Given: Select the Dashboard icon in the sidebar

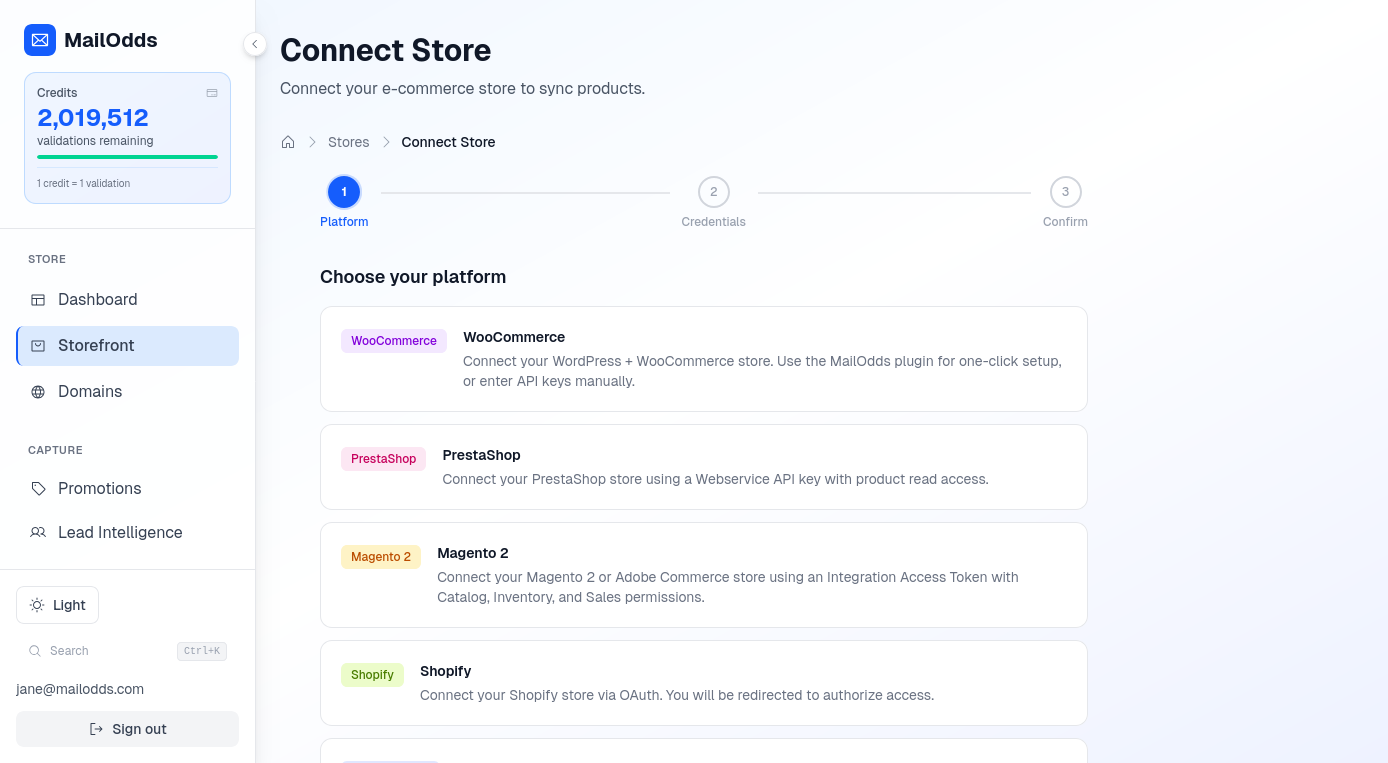Looking at the screenshot, I should 37,299.
